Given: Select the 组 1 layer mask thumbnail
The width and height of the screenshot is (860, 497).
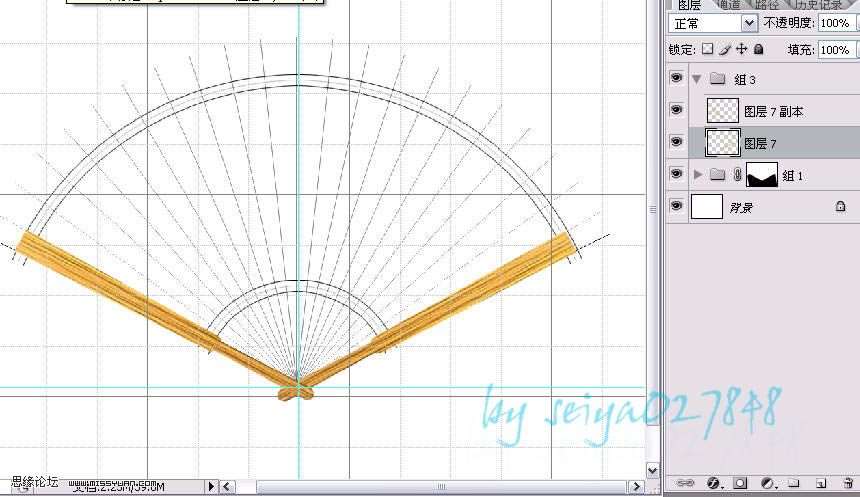Looking at the screenshot, I should 762,176.
